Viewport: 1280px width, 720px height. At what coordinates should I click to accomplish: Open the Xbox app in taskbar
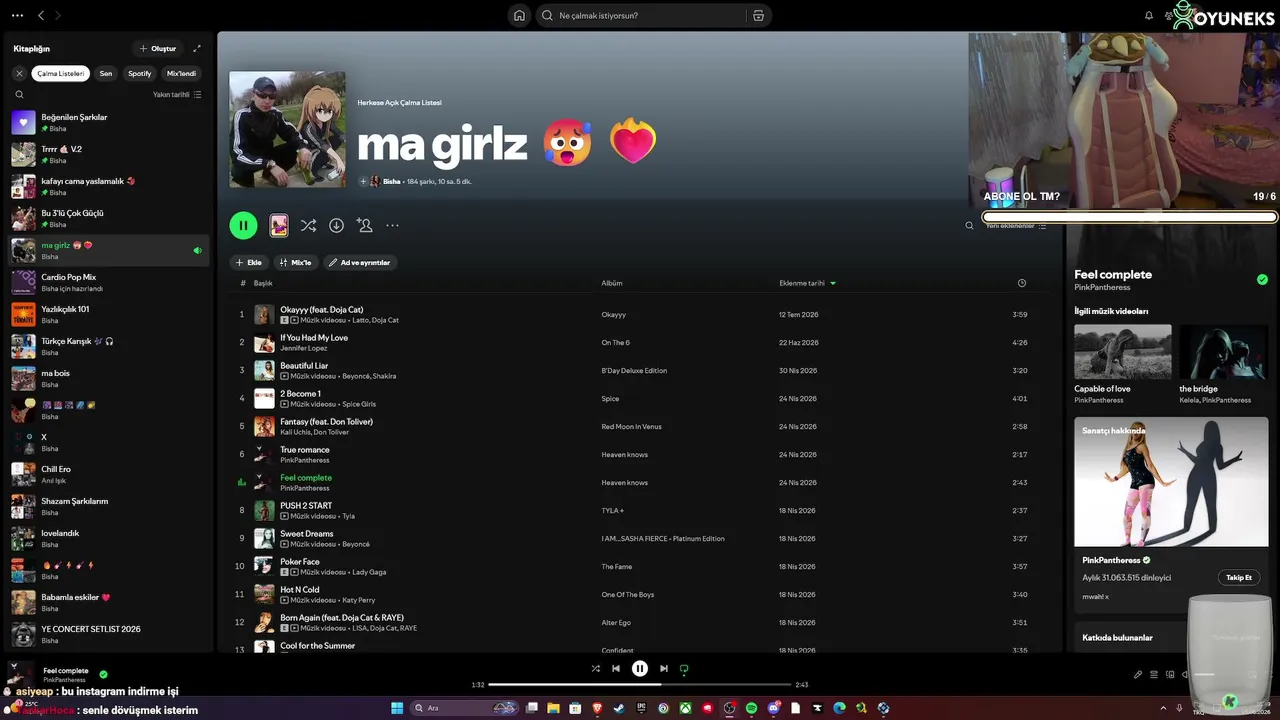tap(685, 708)
